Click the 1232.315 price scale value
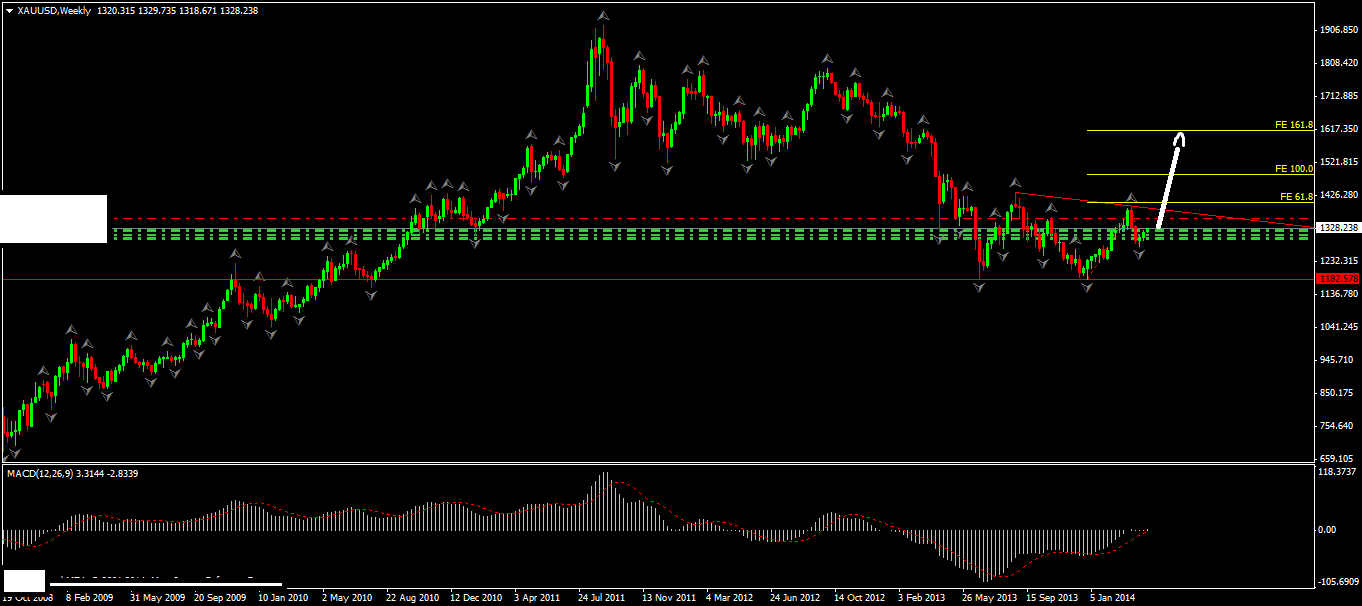Screen dimensions: 1362x606 [1339, 261]
